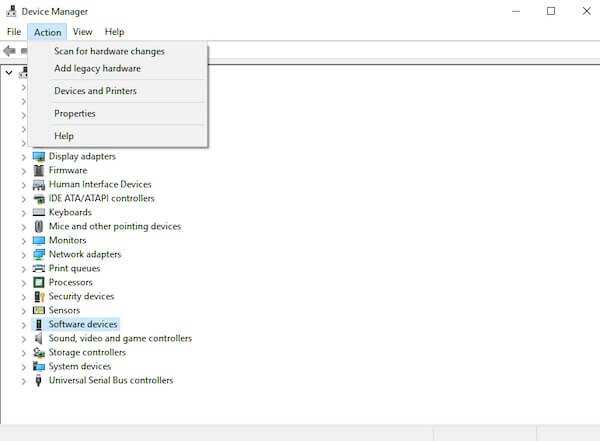Click the Sound, video and game controllers speaker icon
Viewport: 600px width, 441px height.
click(x=38, y=338)
